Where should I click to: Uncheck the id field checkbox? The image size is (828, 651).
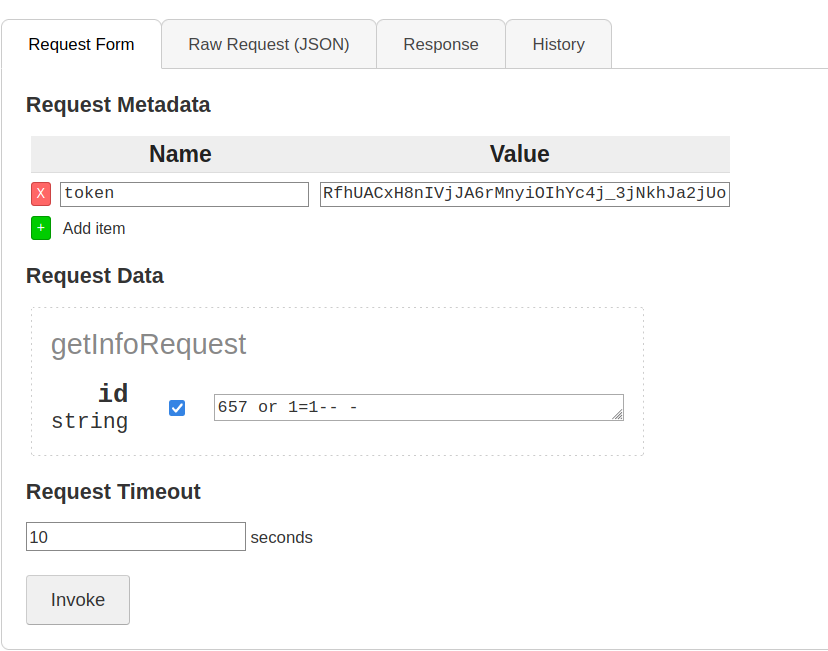click(x=177, y=408)
